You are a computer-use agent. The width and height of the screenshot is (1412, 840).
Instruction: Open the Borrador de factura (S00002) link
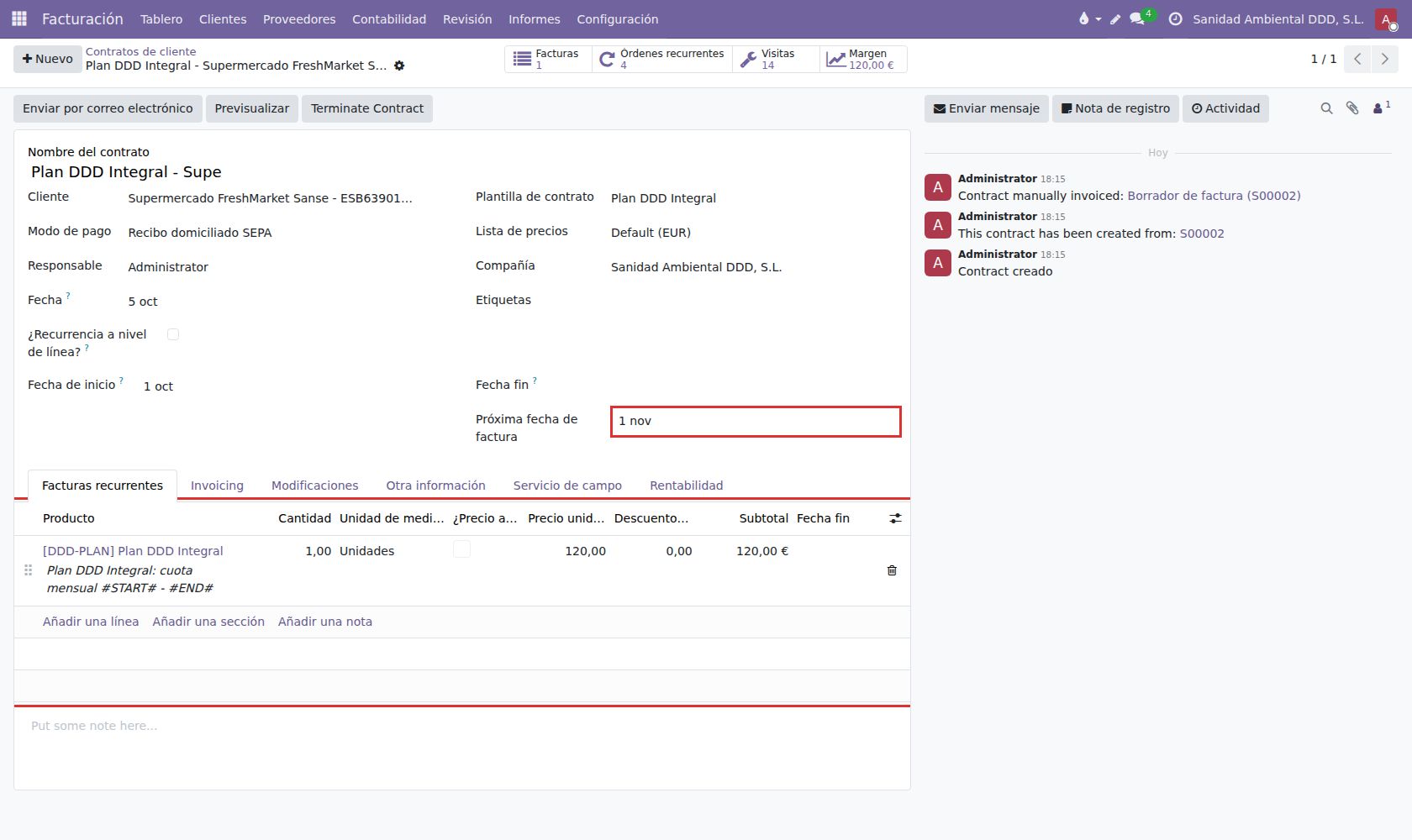click(x=1214, y=196)
